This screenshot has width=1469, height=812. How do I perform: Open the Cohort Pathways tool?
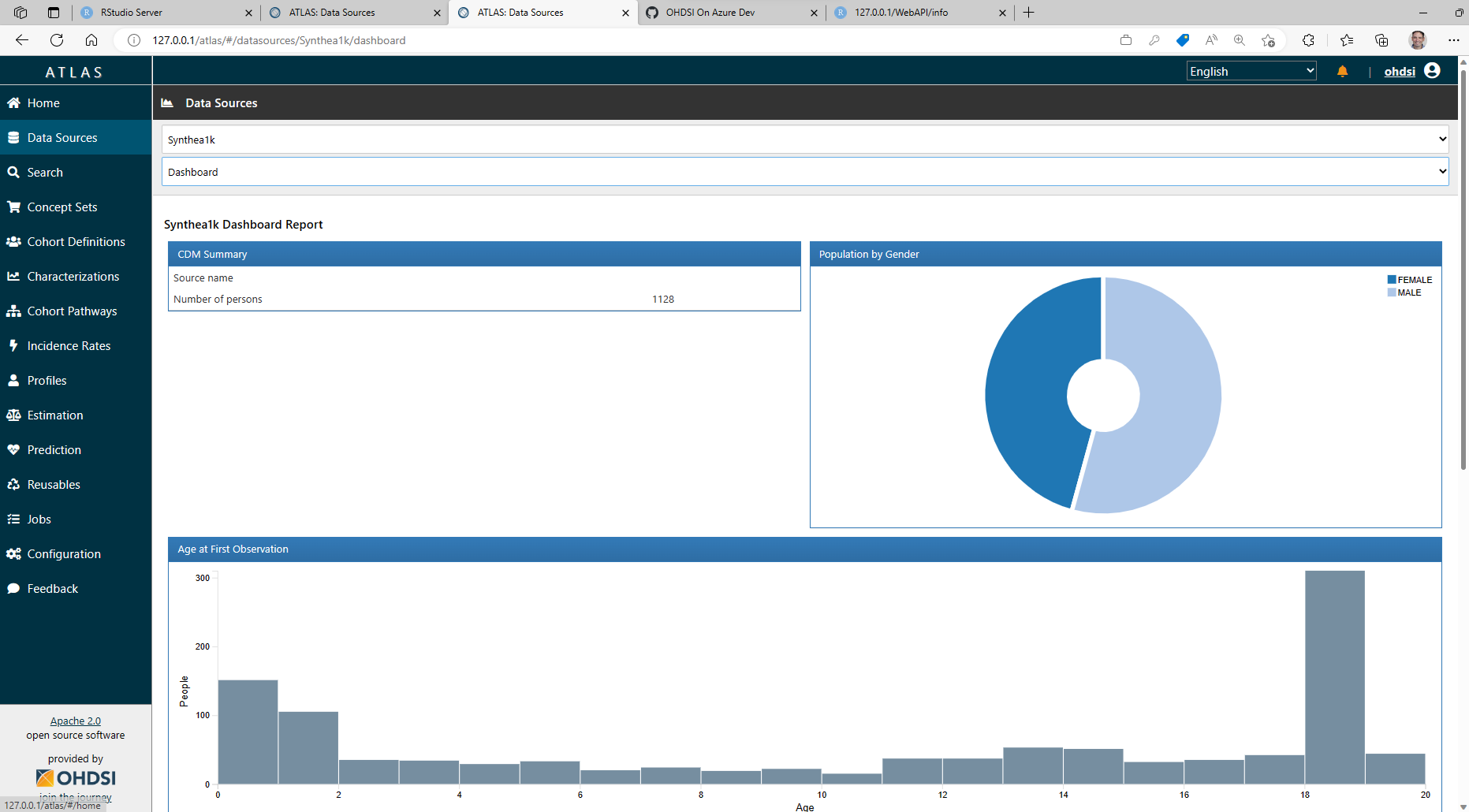coord(72,311)
